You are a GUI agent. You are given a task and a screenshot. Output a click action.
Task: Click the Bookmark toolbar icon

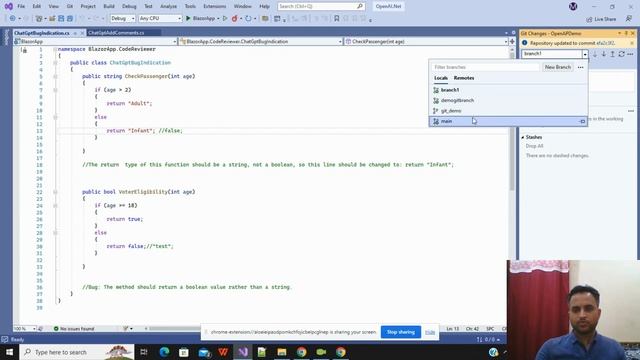click(x=336, y=18)
